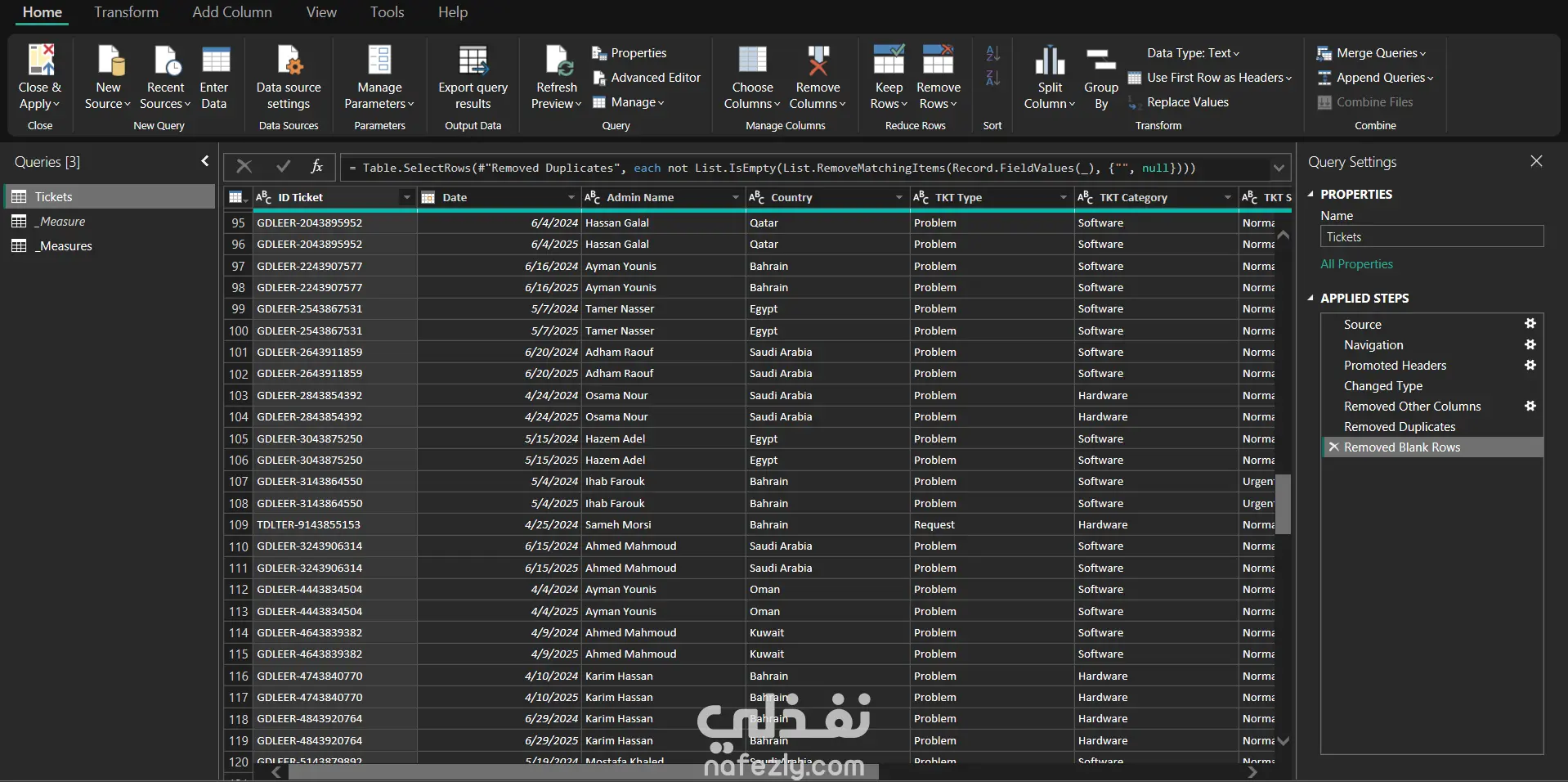Screen dimensions: 1568x782
Task: Open Country column filter dropdown
Action: pyautogui.click(x=899, y=197)
